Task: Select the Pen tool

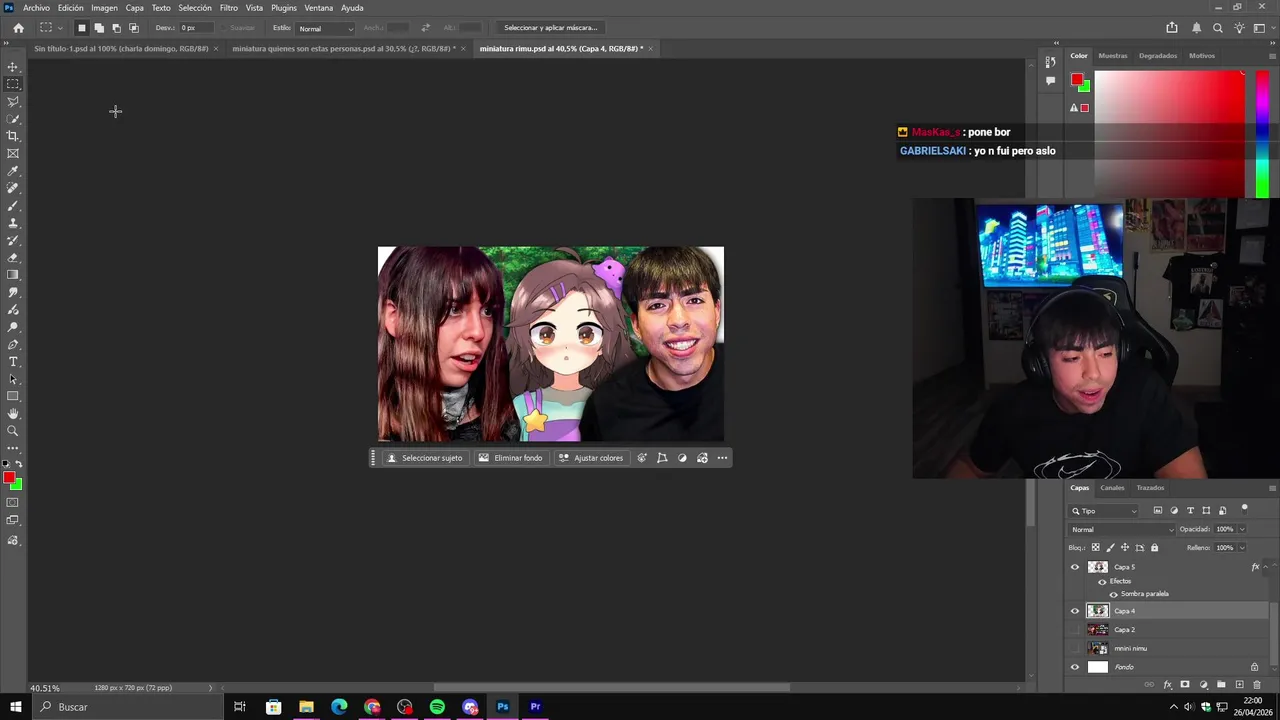Action: pos(13,344)
